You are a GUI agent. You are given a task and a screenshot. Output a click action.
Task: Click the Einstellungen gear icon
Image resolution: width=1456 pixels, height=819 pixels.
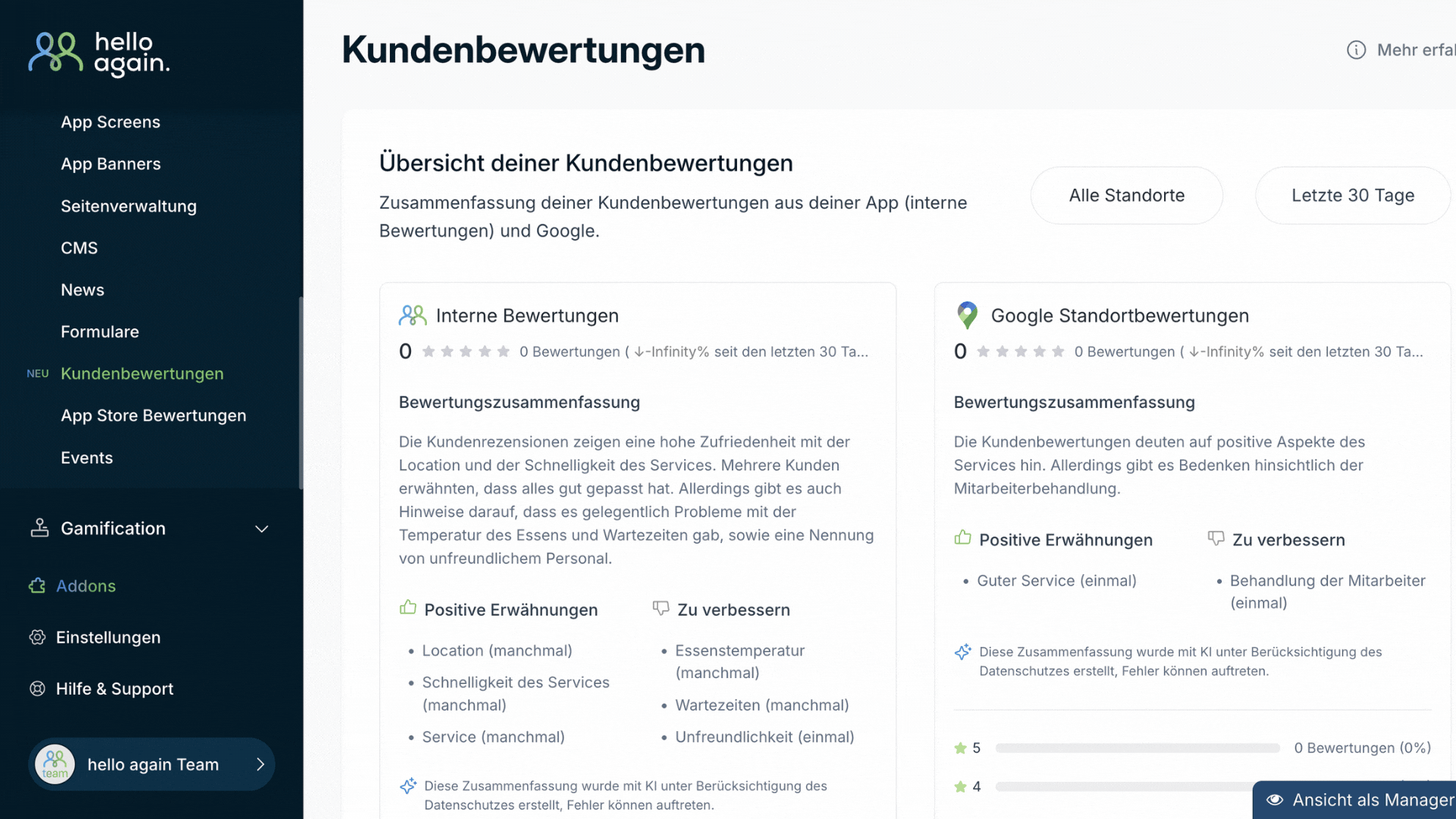pyautogui.click(x=37, y=637)
